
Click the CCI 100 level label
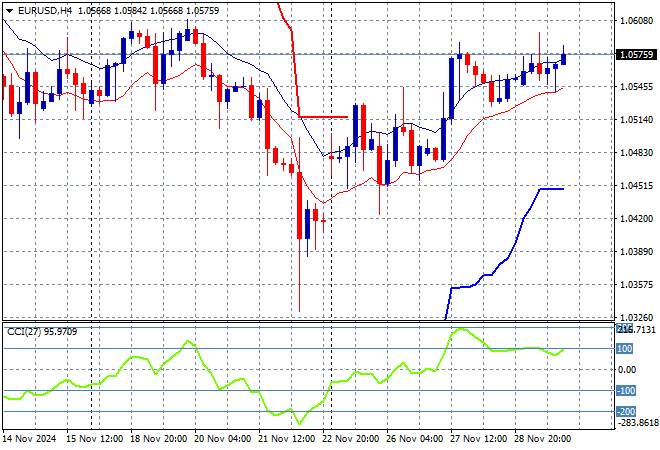point(625,349)
